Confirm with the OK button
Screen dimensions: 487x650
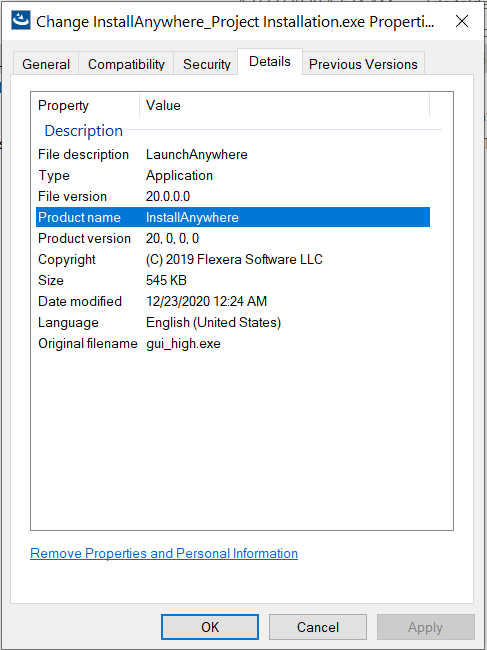tap(210, 627)
